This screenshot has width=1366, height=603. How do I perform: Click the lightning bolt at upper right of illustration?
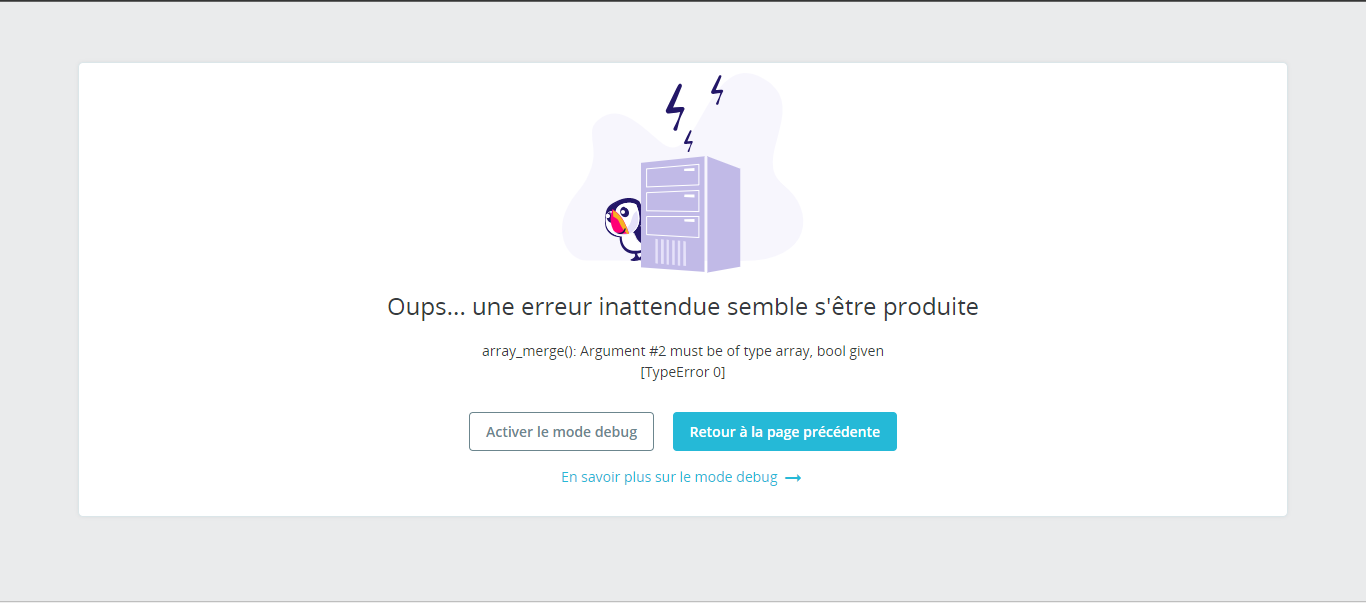pos(717,89)
